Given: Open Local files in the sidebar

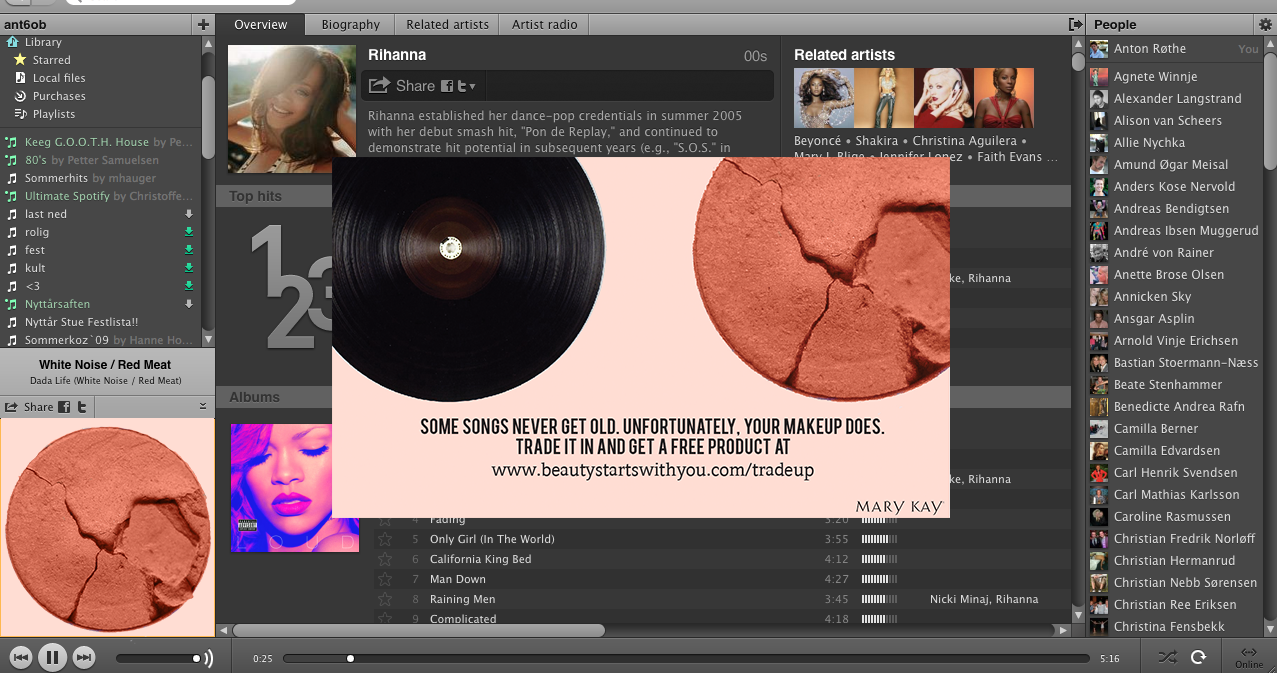Looking at the screenshot, I should click(x=59, y=78).
